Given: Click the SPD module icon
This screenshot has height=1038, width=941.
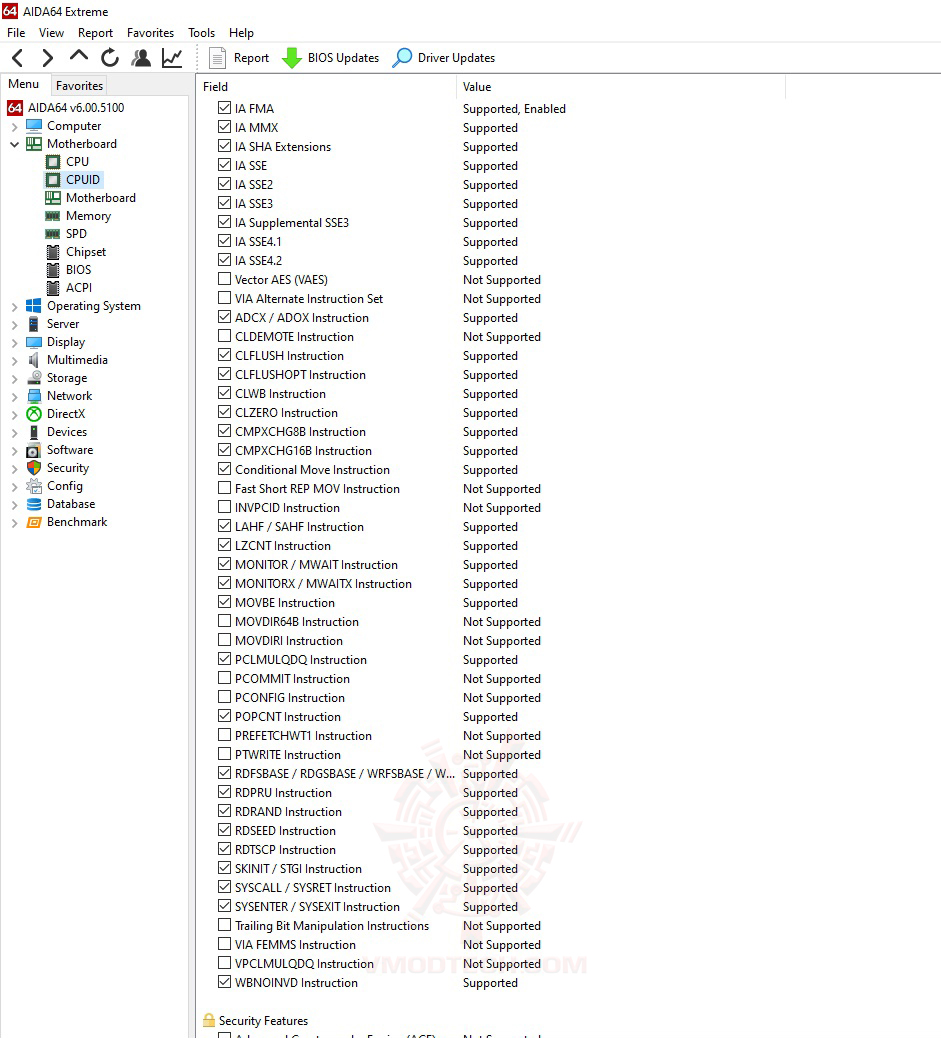Looking at the screenshot, I should [x=53, y=234].
